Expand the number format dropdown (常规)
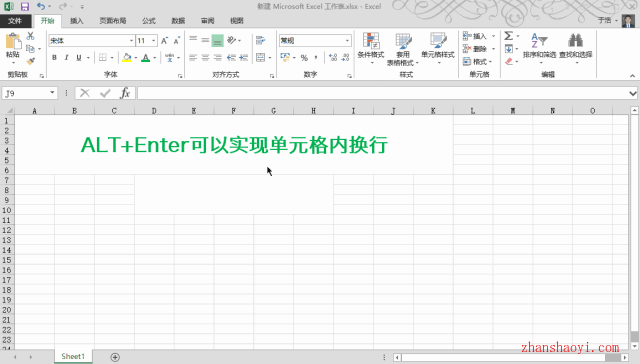 pyautogui.click(x=347, y=40)
